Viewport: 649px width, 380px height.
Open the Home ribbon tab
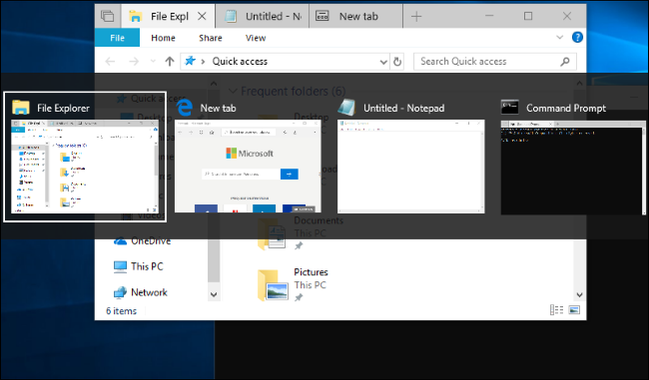pos(163,38)
